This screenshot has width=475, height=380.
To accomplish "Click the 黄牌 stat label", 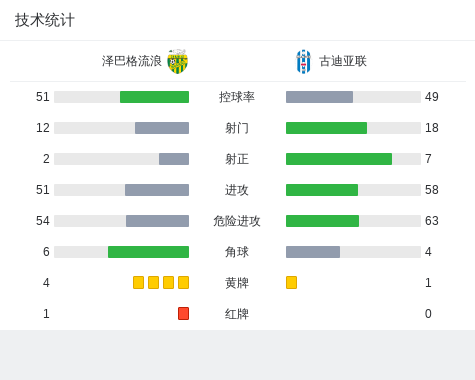I will click(237, 283).
